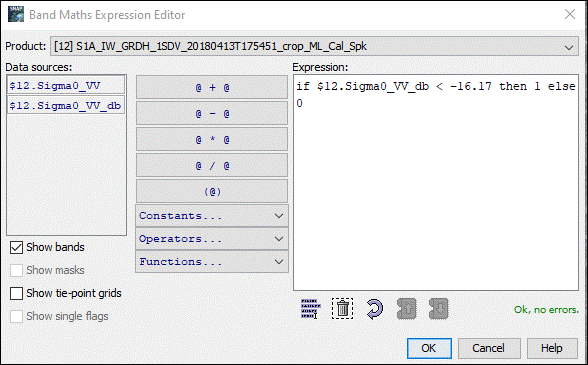The height and width of the screenshot is (365, 588).
Task: Undo the last expression edit
Action: point(374,309)
